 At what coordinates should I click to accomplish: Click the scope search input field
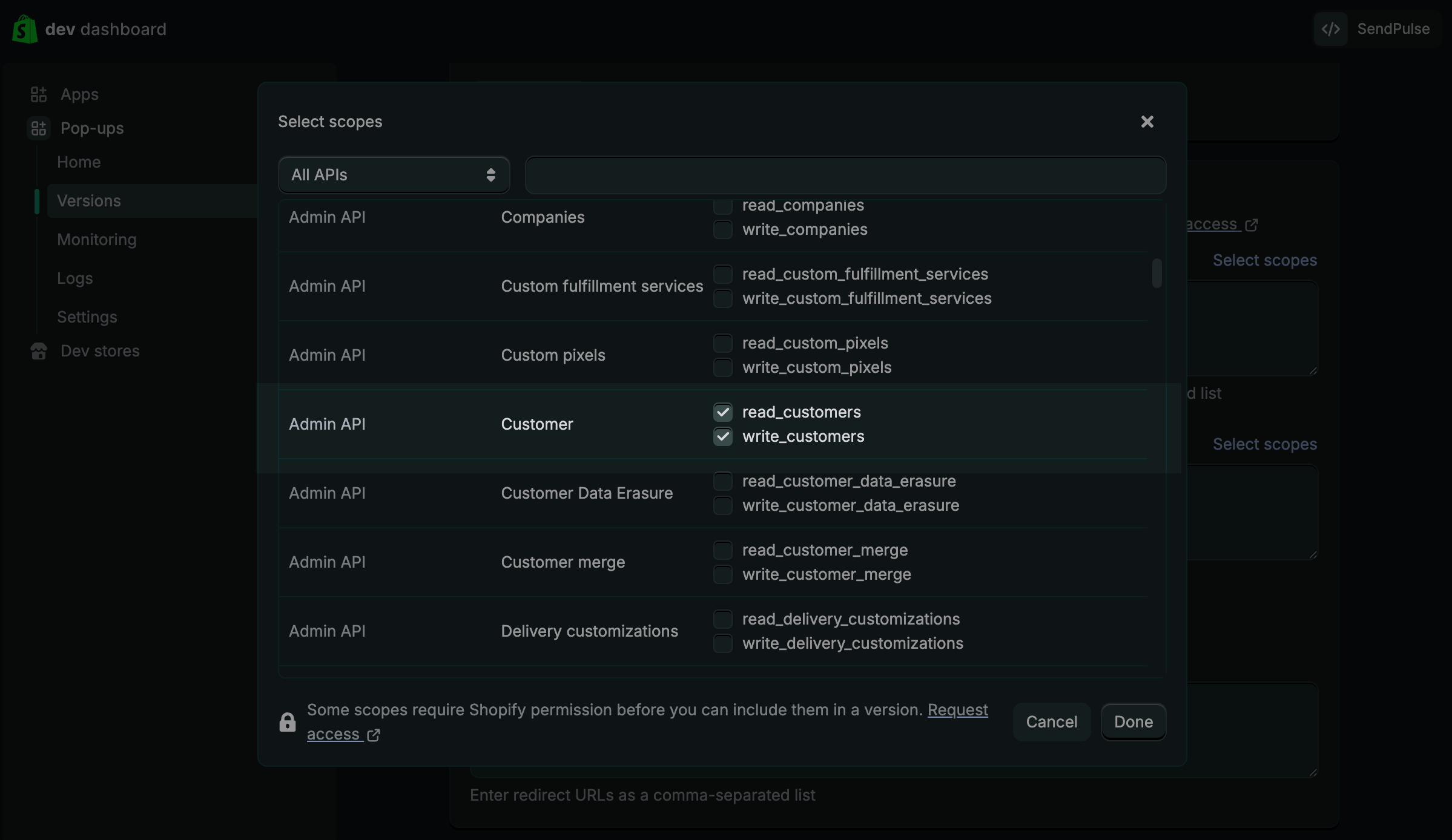pyautogui.click(x=845, y=175)
